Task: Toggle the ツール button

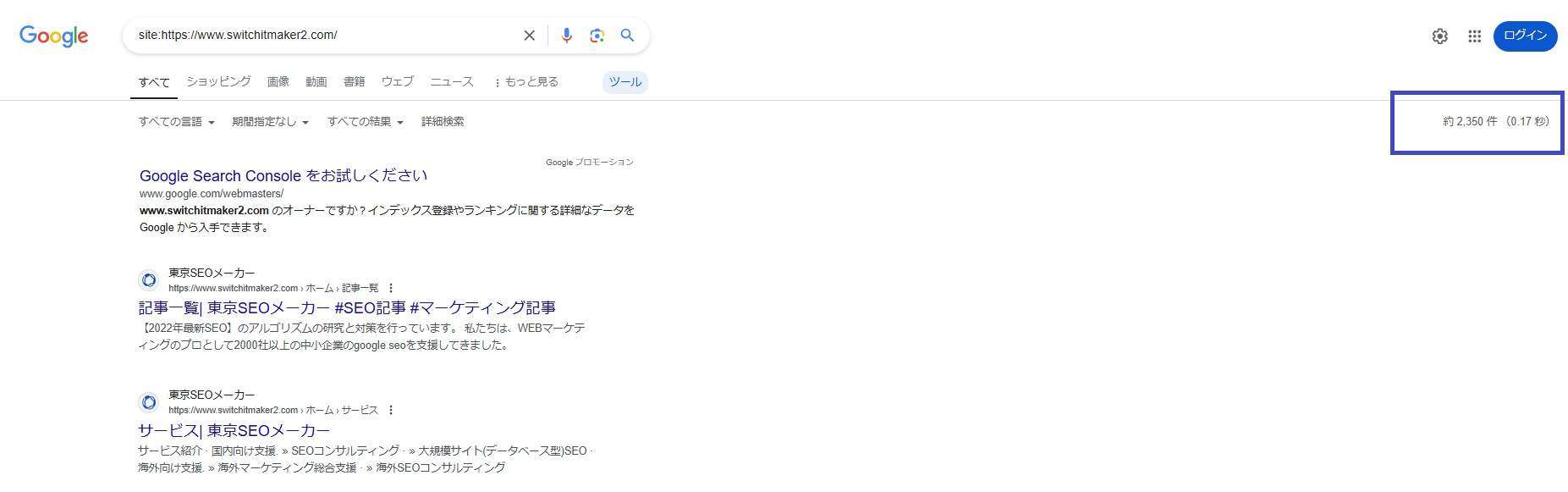Action: pos(625,82)
